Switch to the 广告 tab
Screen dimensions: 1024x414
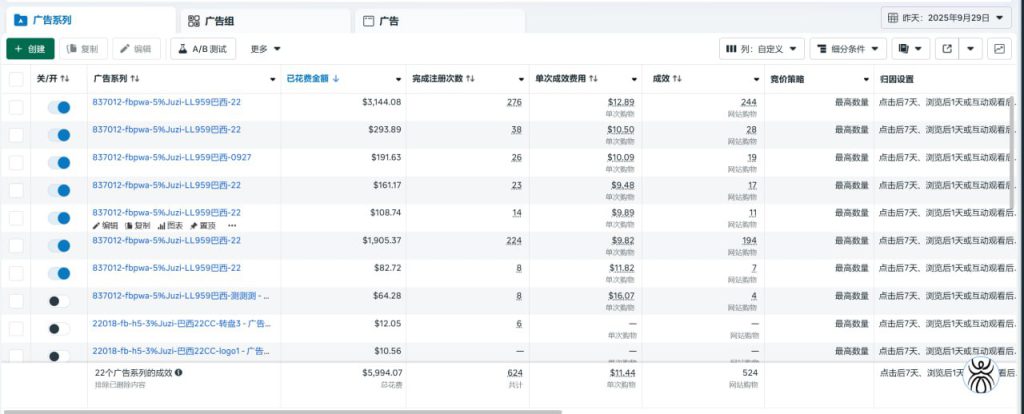440,21
